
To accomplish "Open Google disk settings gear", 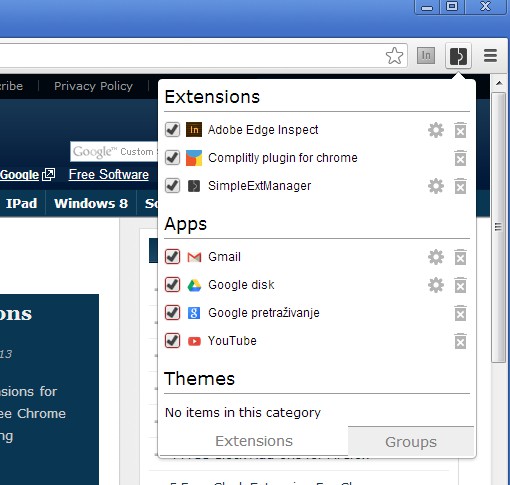I will click(436, 285).
